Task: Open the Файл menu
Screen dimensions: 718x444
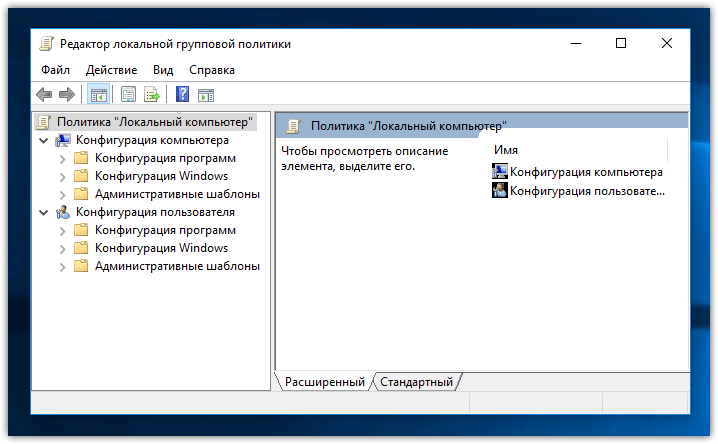Action: coord(55,70)
